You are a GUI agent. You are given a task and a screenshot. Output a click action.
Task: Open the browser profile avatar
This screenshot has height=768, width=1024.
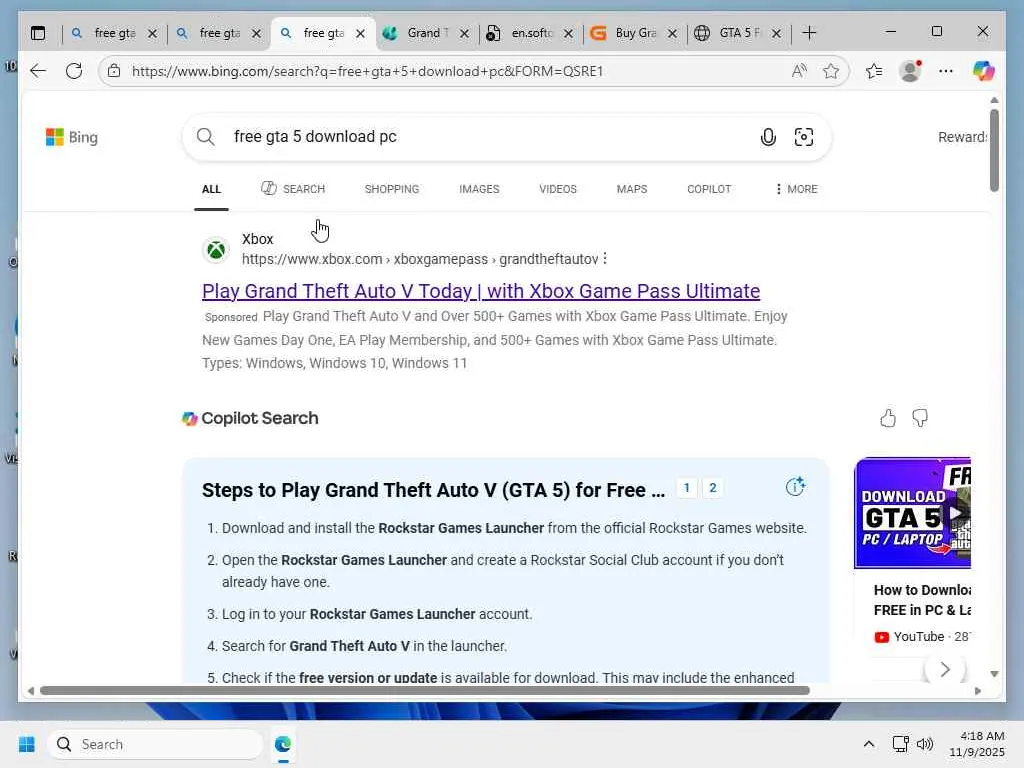point(910,71)
